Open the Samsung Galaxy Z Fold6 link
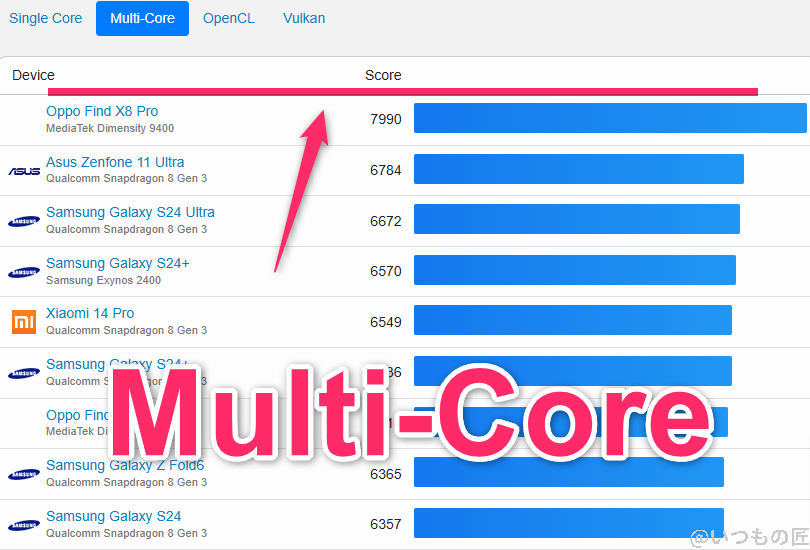The height and width of the screenshot is (550, 810). coord(125,465)
